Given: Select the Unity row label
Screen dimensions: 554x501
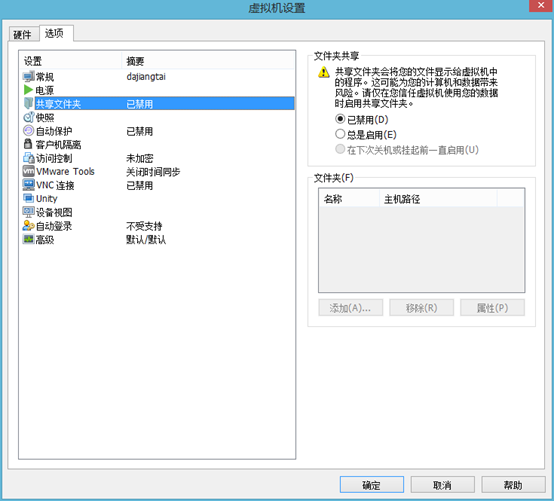Looking at the screenshot, I should coord(47,199).
